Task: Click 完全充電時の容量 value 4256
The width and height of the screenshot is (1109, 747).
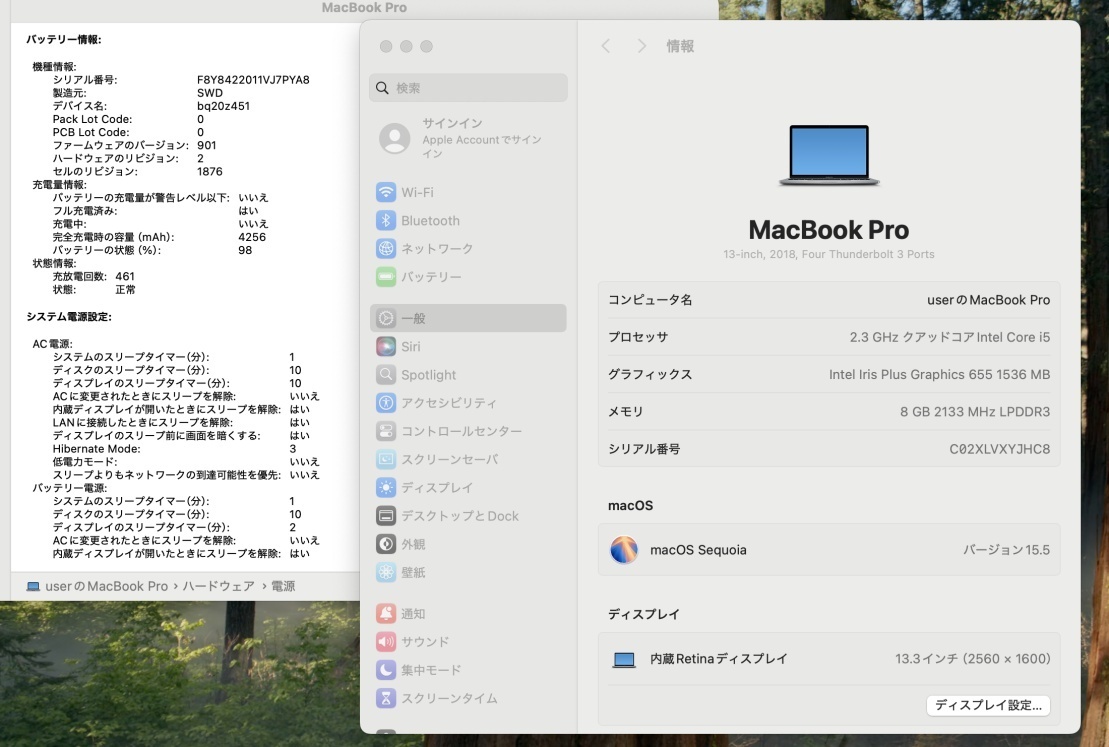Action: click(x=252, y=237)
